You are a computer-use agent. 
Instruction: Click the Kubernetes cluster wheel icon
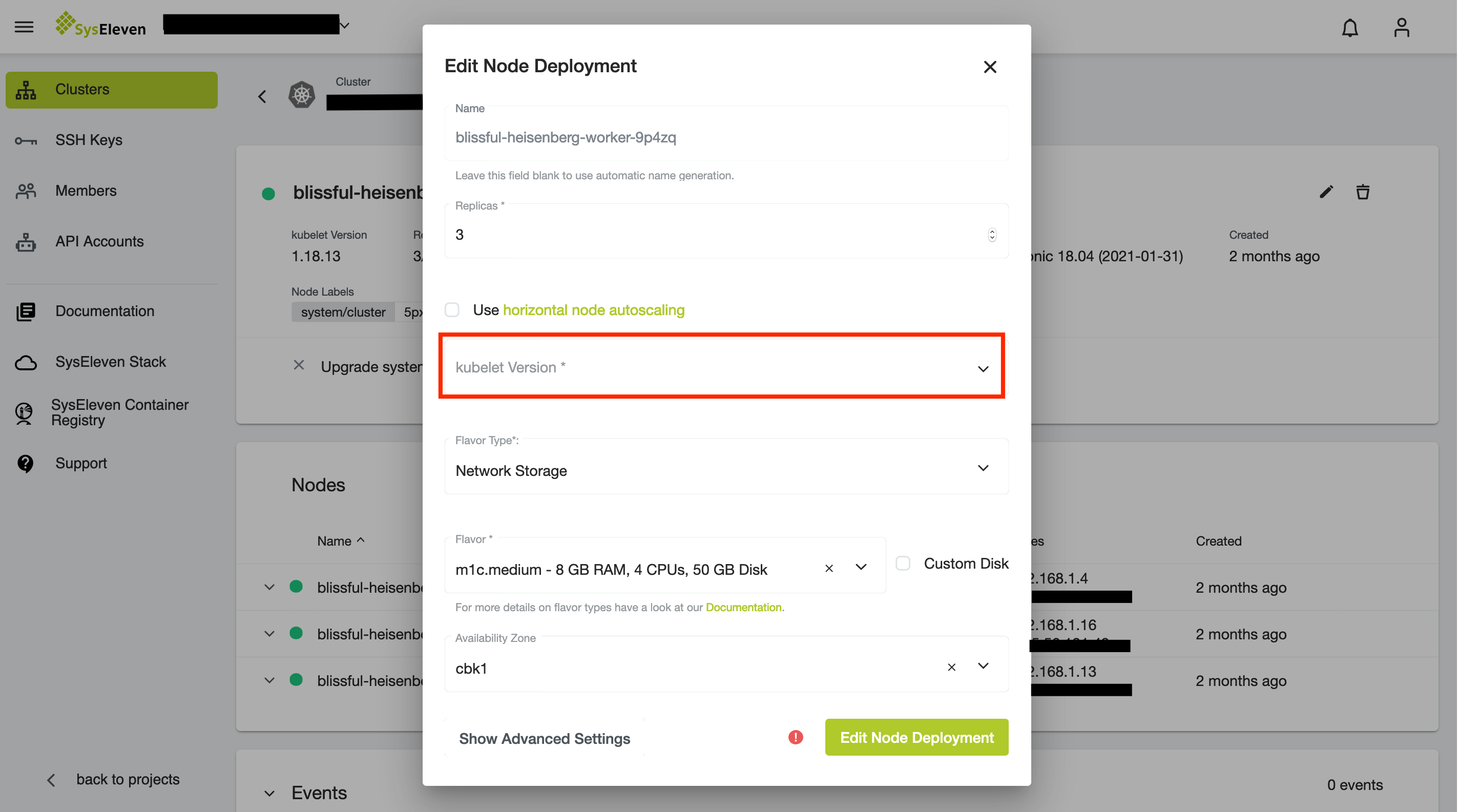coord(302,94)
